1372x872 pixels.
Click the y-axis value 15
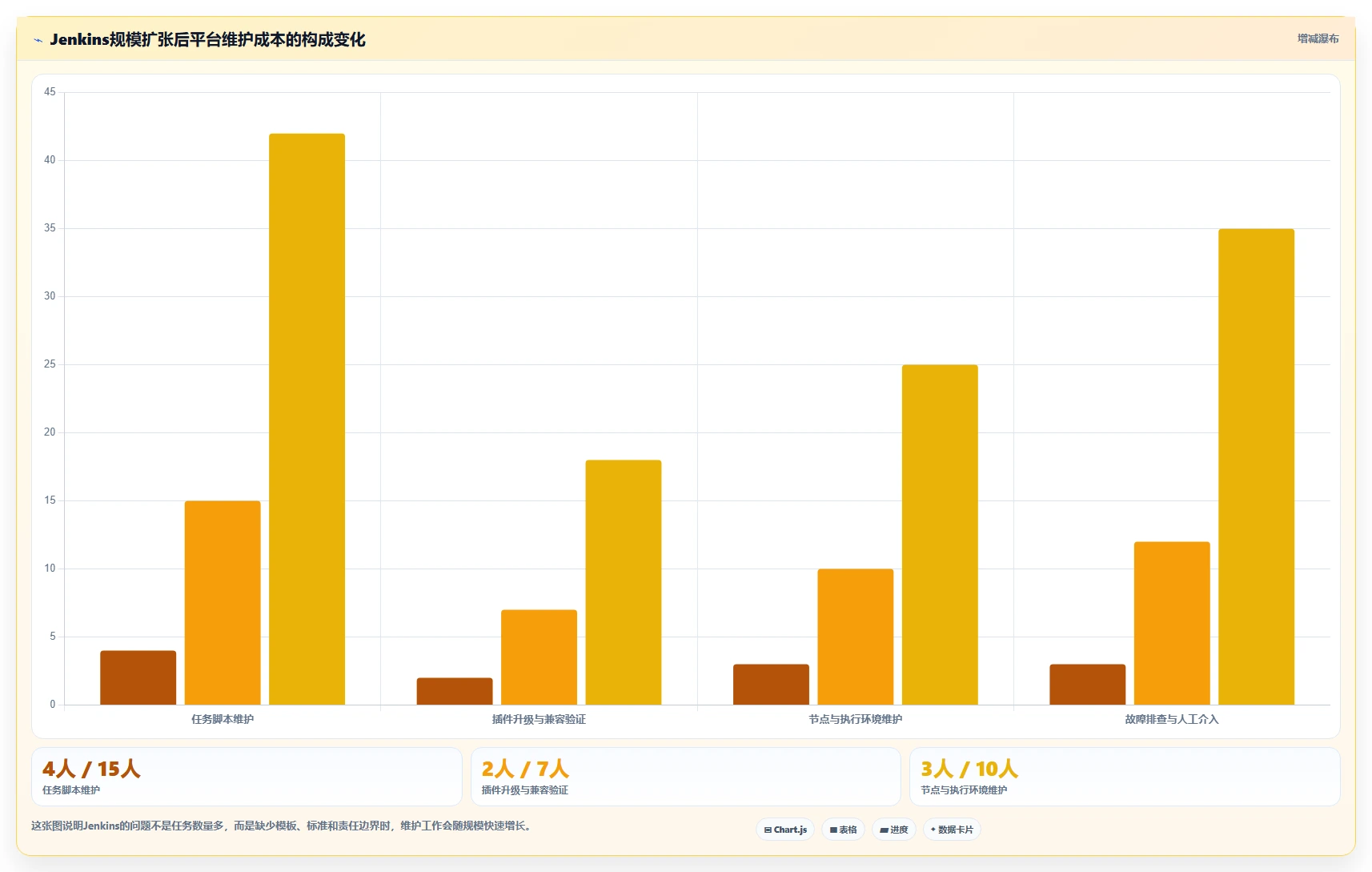click(50, 500)
